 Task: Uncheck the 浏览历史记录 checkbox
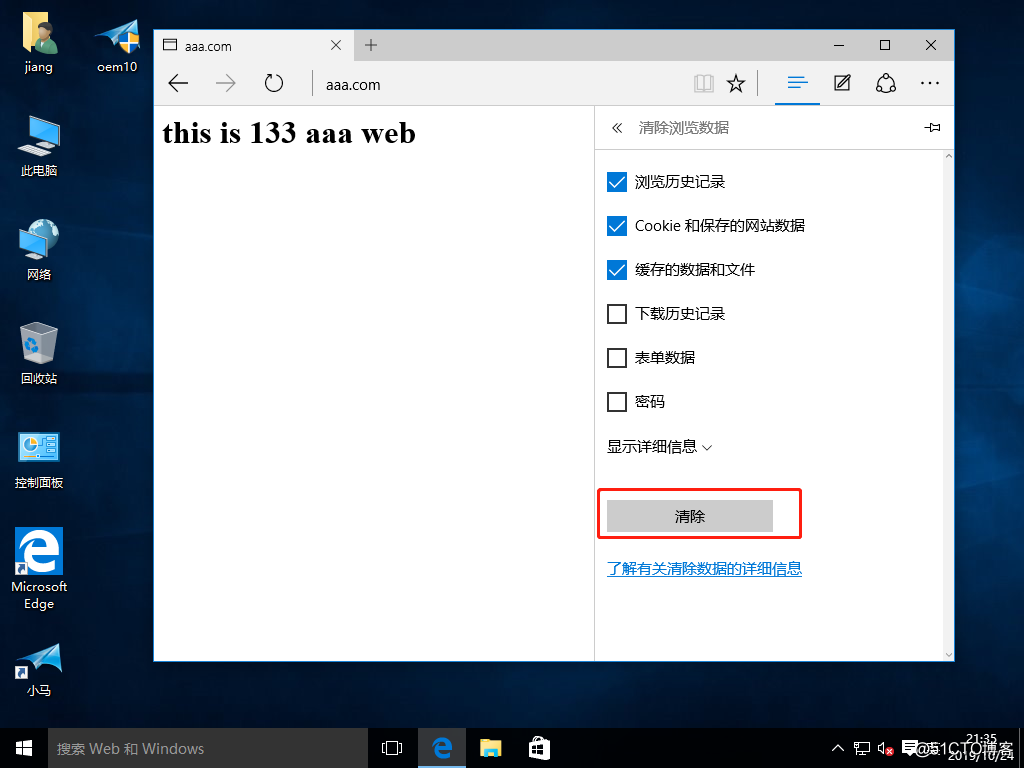[x=617, y=182]
